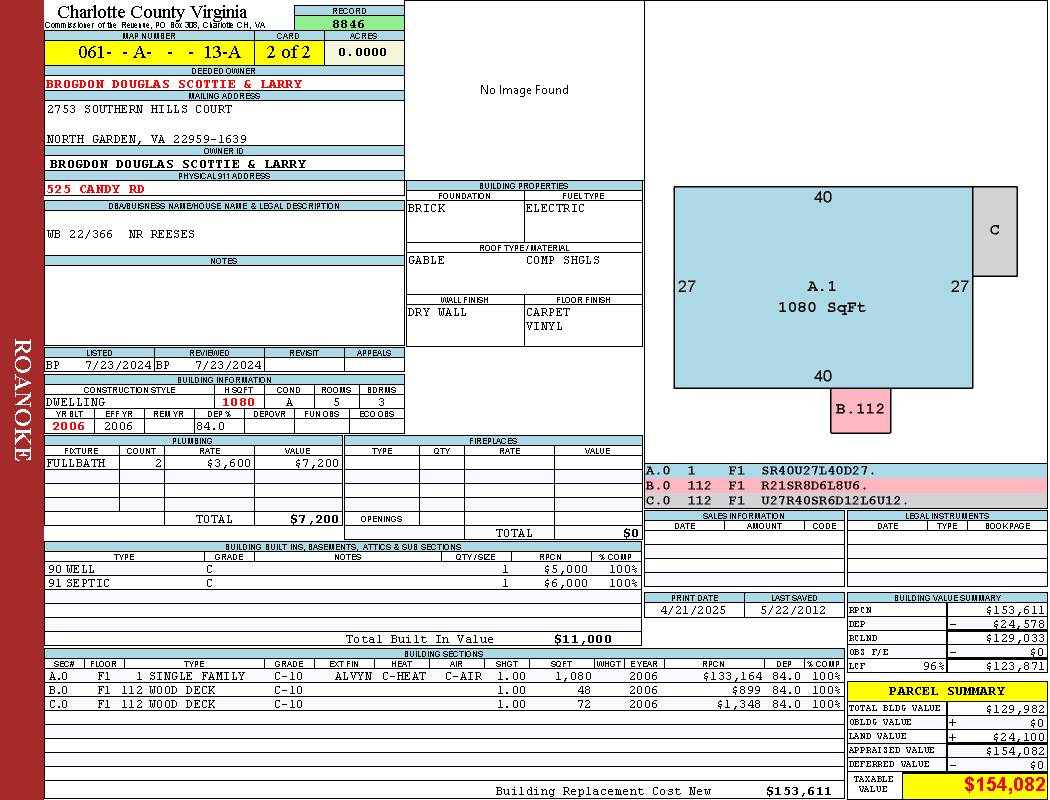The image size is (1050, 800).
Task: Click the gray C section box in sketch
Action: (994, 230)
